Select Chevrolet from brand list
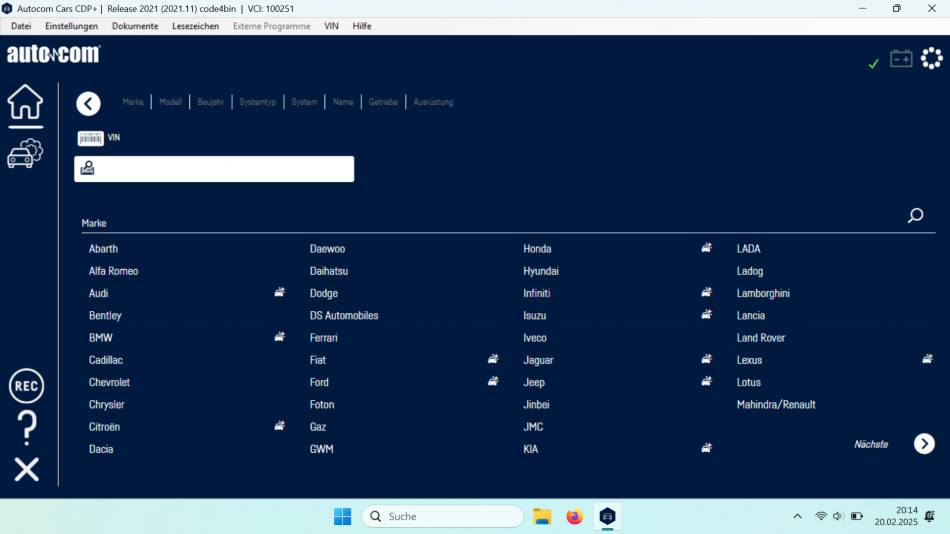This screenshot has height=534, width=950. point(109,382)
